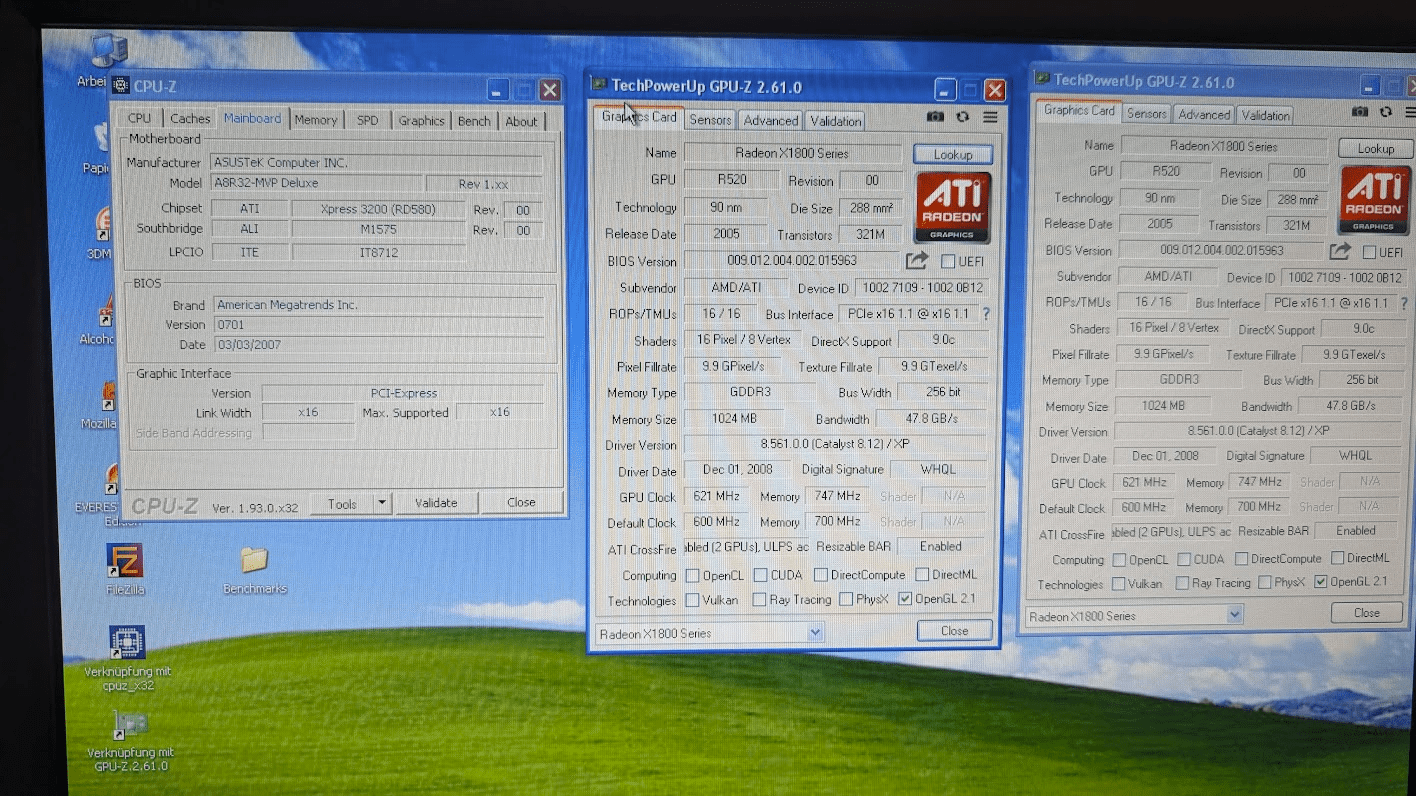Click the BIOS date '03/03/2007' in CPU-Z

coord(377,345)
